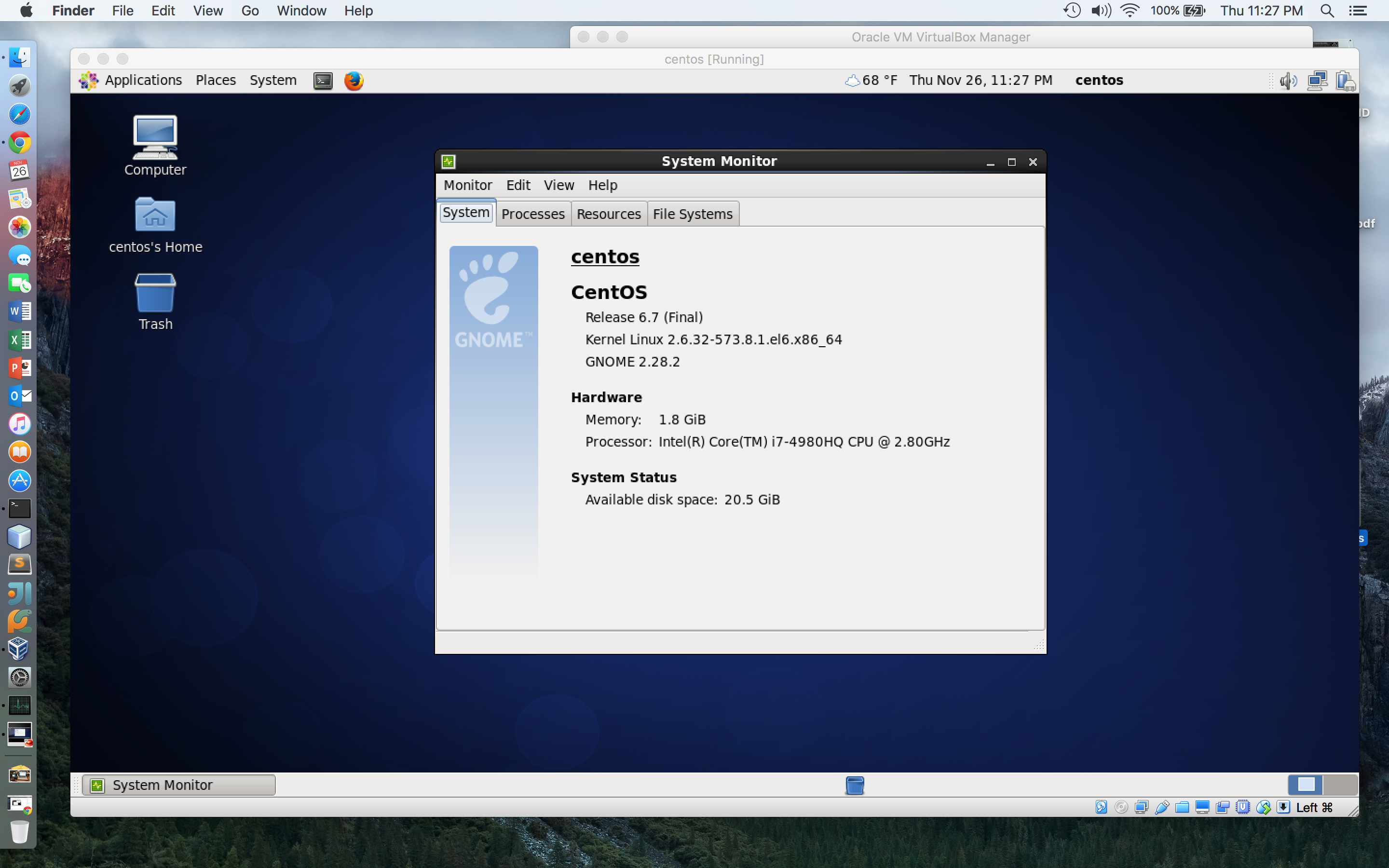The width and height of the screenshot is (1389, 868).
Task: Open the Help menu in System Monitor
Action: (603, 185)
